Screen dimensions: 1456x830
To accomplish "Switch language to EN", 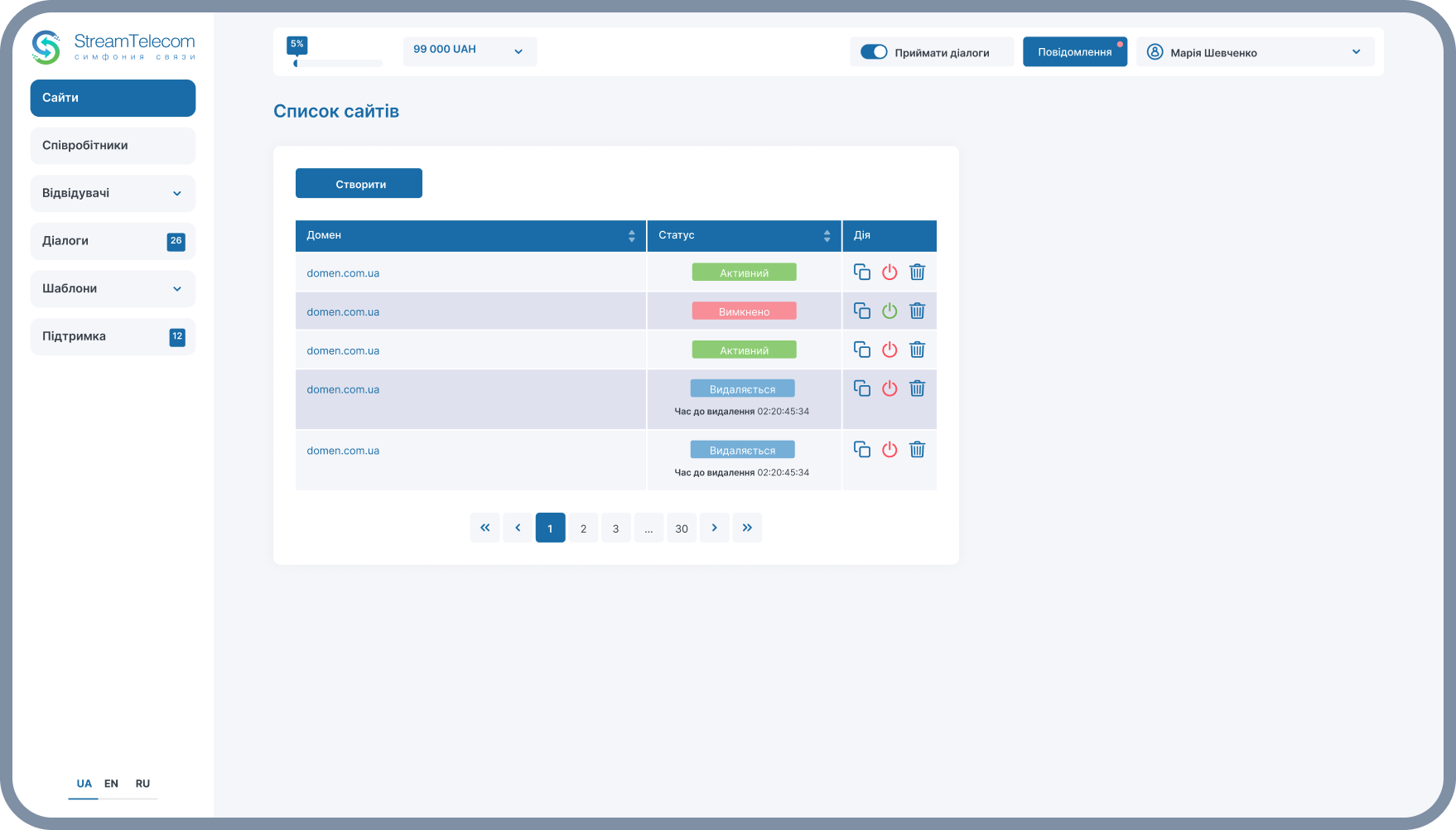I will click(x=111, y=784).
